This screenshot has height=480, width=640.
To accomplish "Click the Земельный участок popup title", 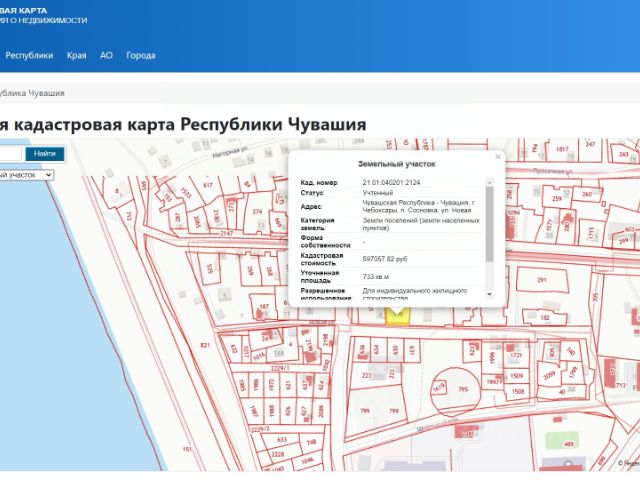I will pyautogui.click(x=396, y=164).
